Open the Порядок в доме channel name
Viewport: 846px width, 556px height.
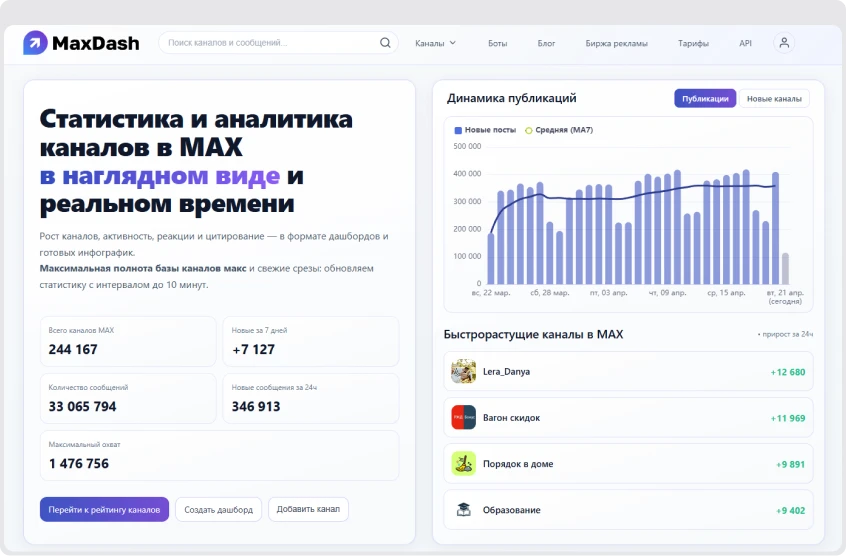(518, 464)
